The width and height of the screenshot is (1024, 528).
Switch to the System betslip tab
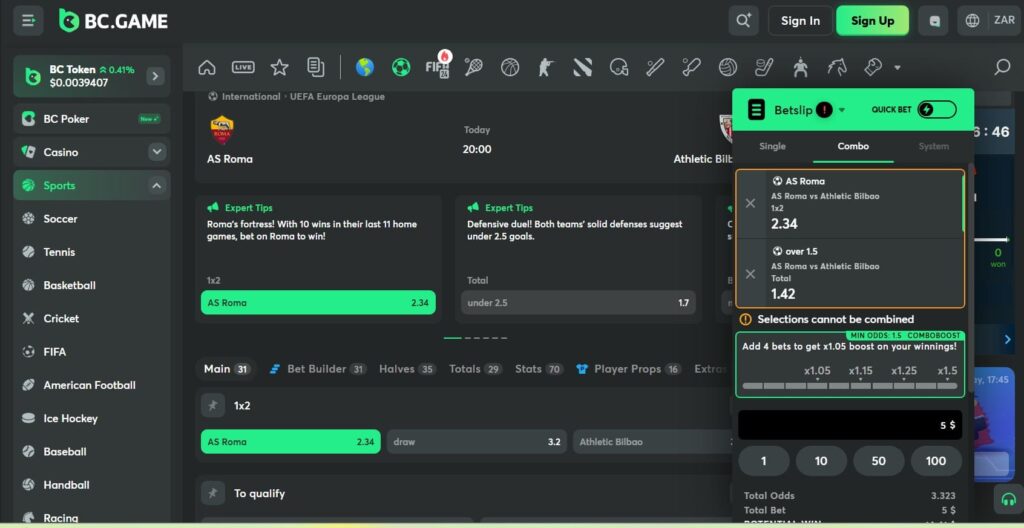[x=933, y=146]
